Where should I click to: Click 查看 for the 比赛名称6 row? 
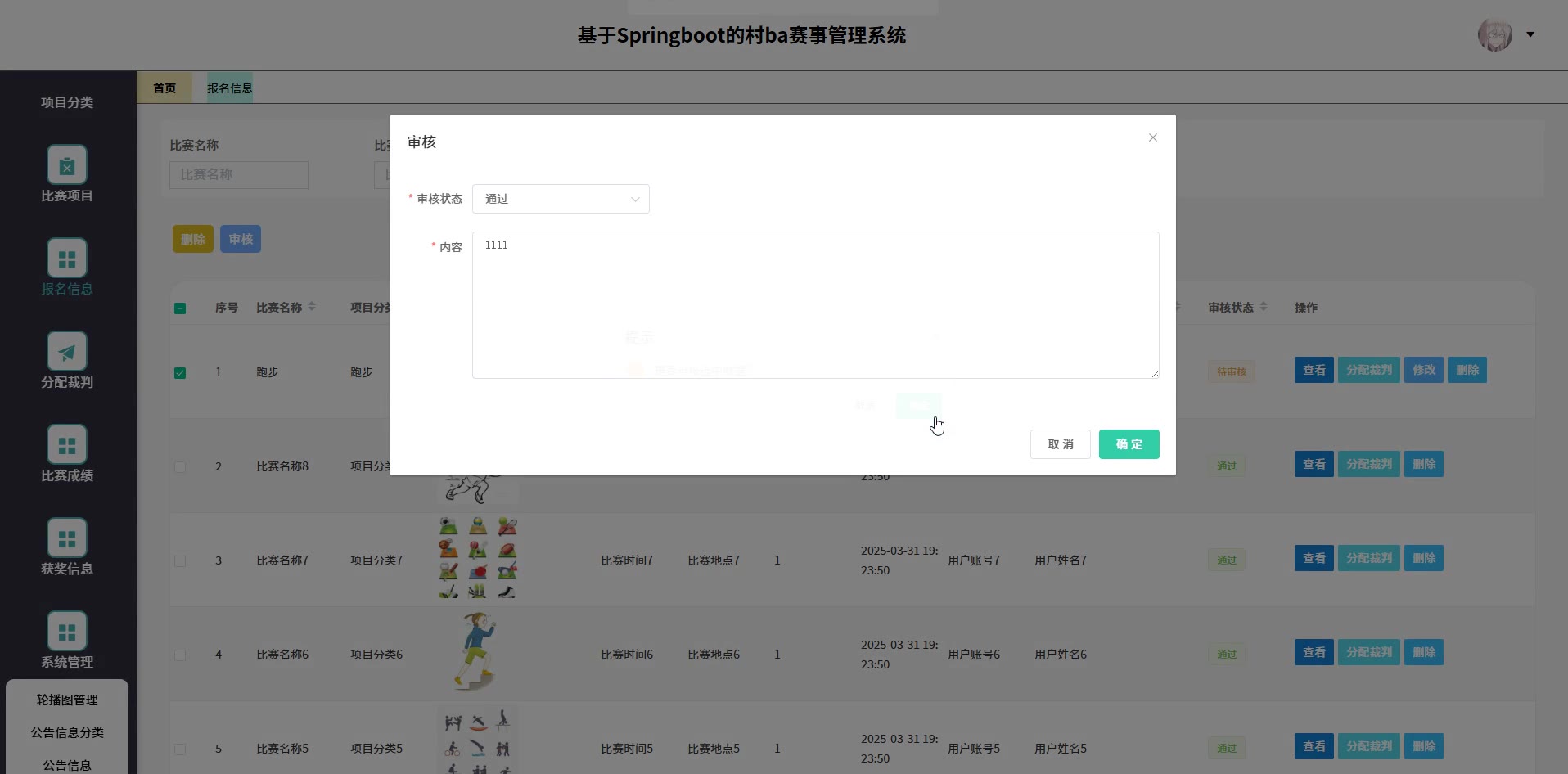[x=1314, y=652]
